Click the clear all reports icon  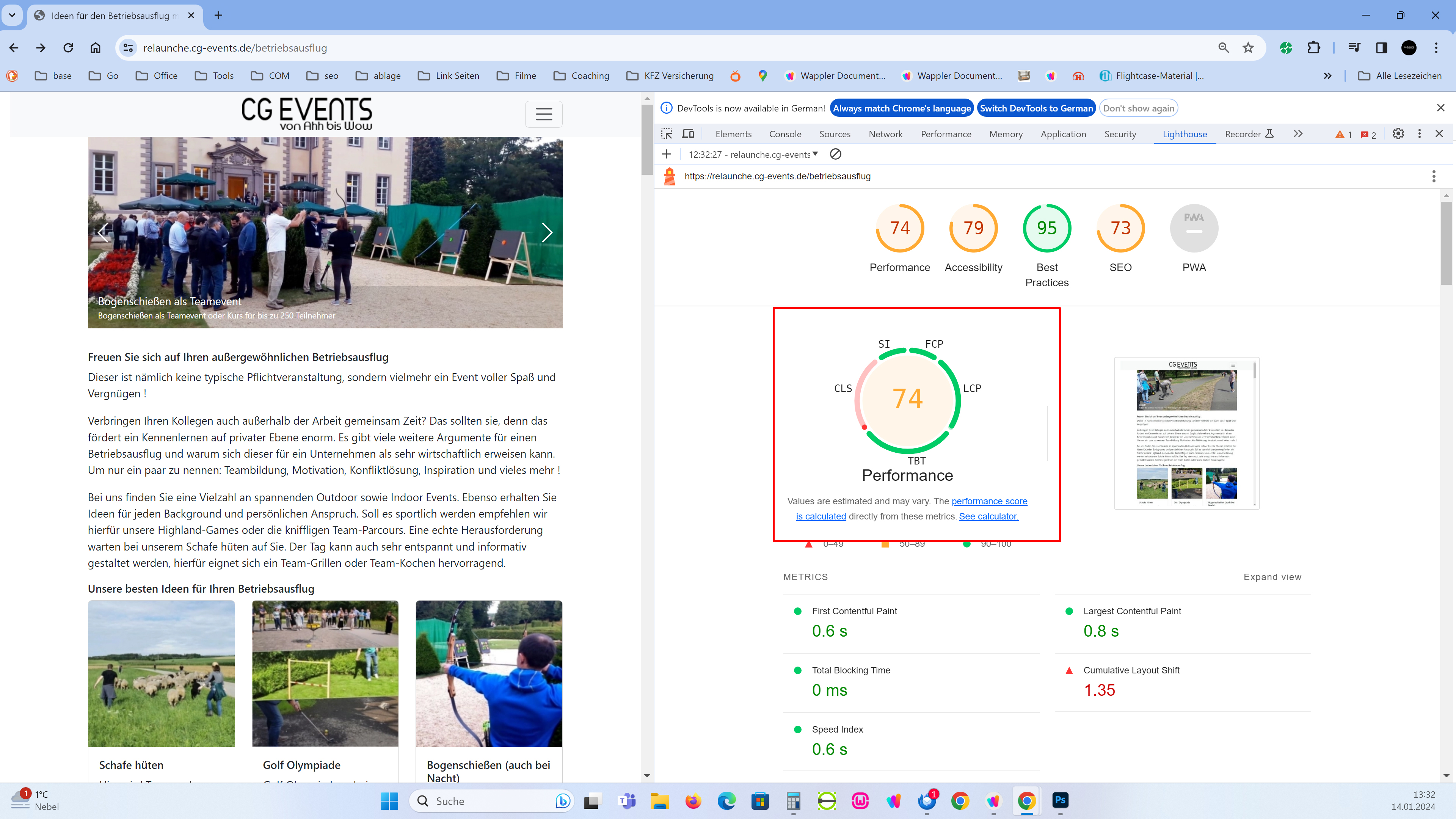click(835, 154)
